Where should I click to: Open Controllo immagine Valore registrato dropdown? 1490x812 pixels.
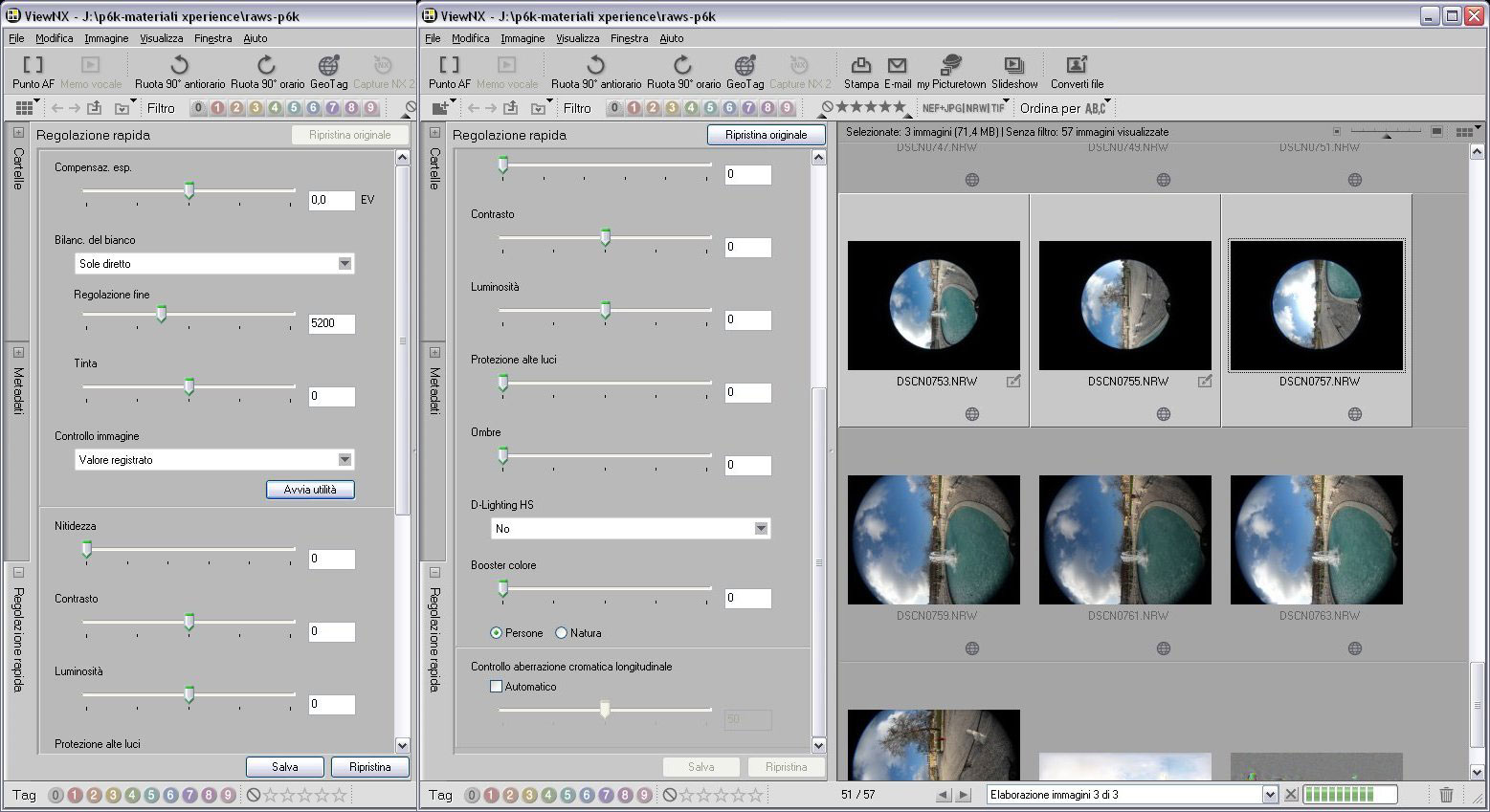(214, 459)
